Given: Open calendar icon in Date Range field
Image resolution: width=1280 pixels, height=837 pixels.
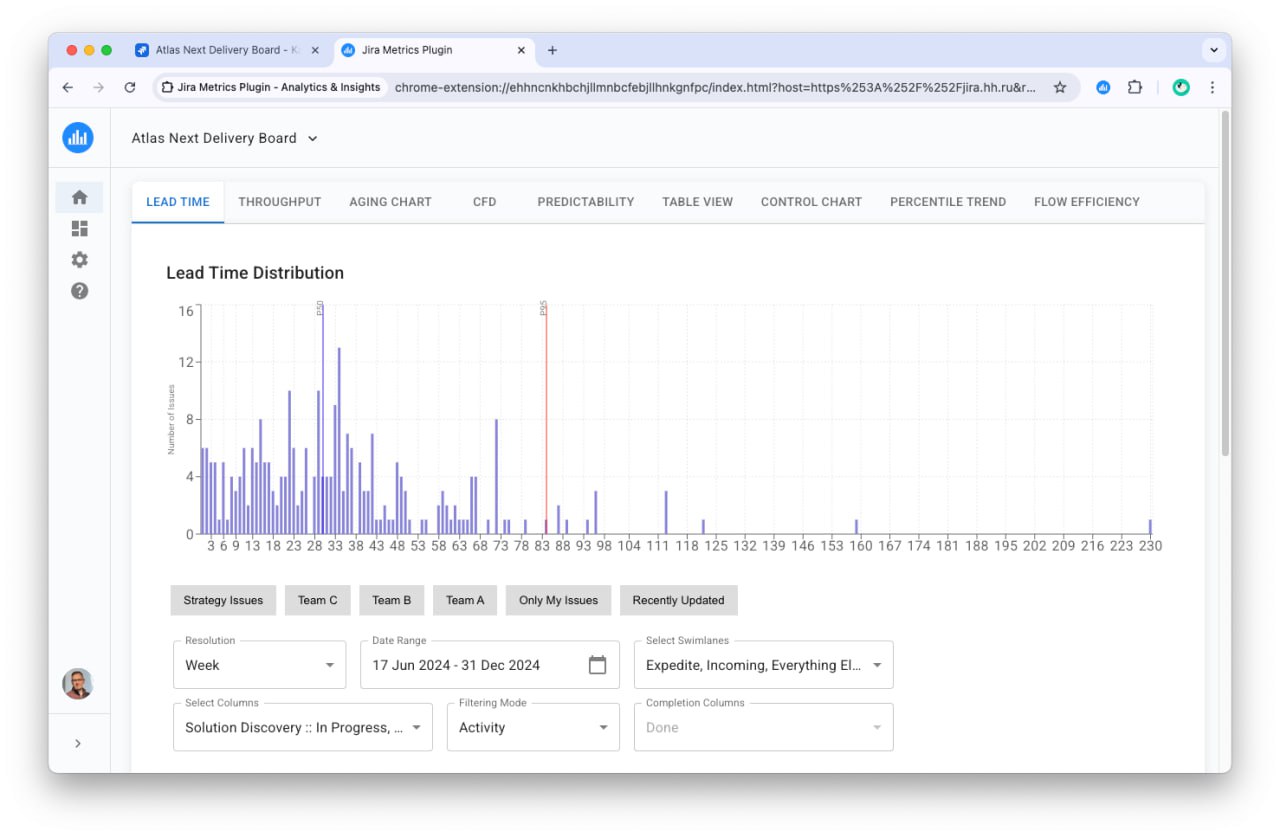Looking at the screenshot, I should 597,665.
